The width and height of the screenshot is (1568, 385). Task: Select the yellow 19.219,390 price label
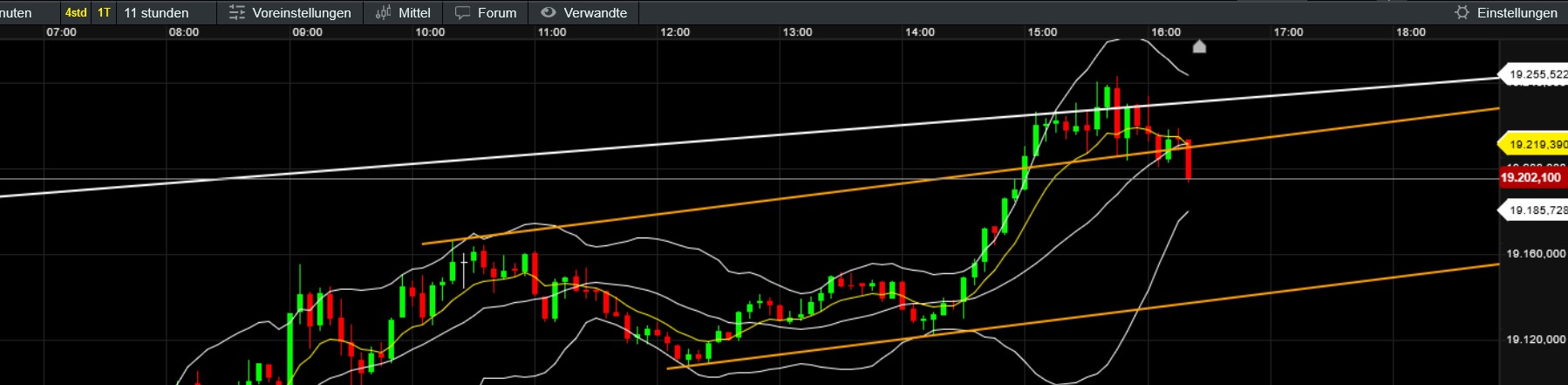[x=1534, y=144]
